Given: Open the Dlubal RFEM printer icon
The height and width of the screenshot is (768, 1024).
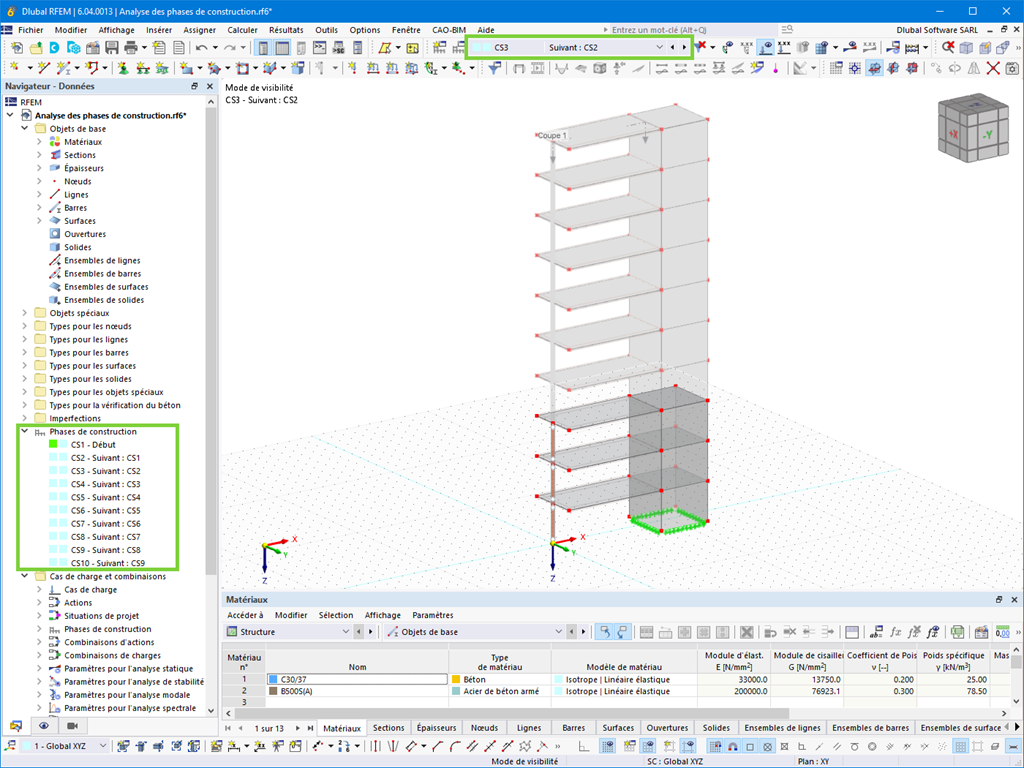Looking at the screenshot, I should coord(131,47).
